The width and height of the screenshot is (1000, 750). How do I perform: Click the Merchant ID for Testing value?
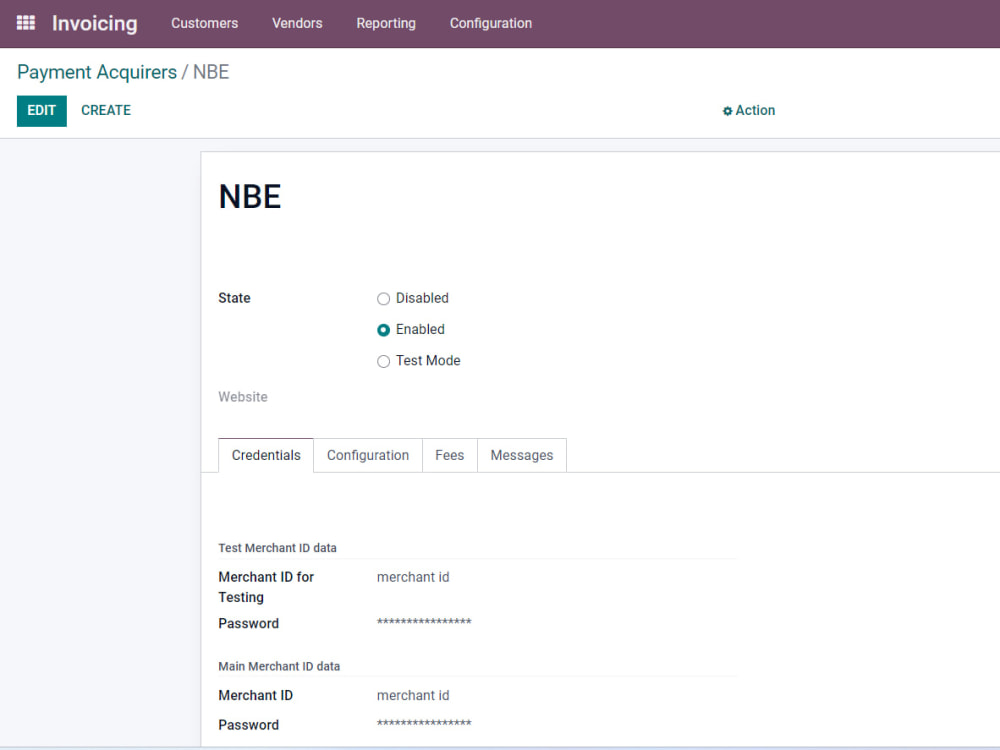413,577
